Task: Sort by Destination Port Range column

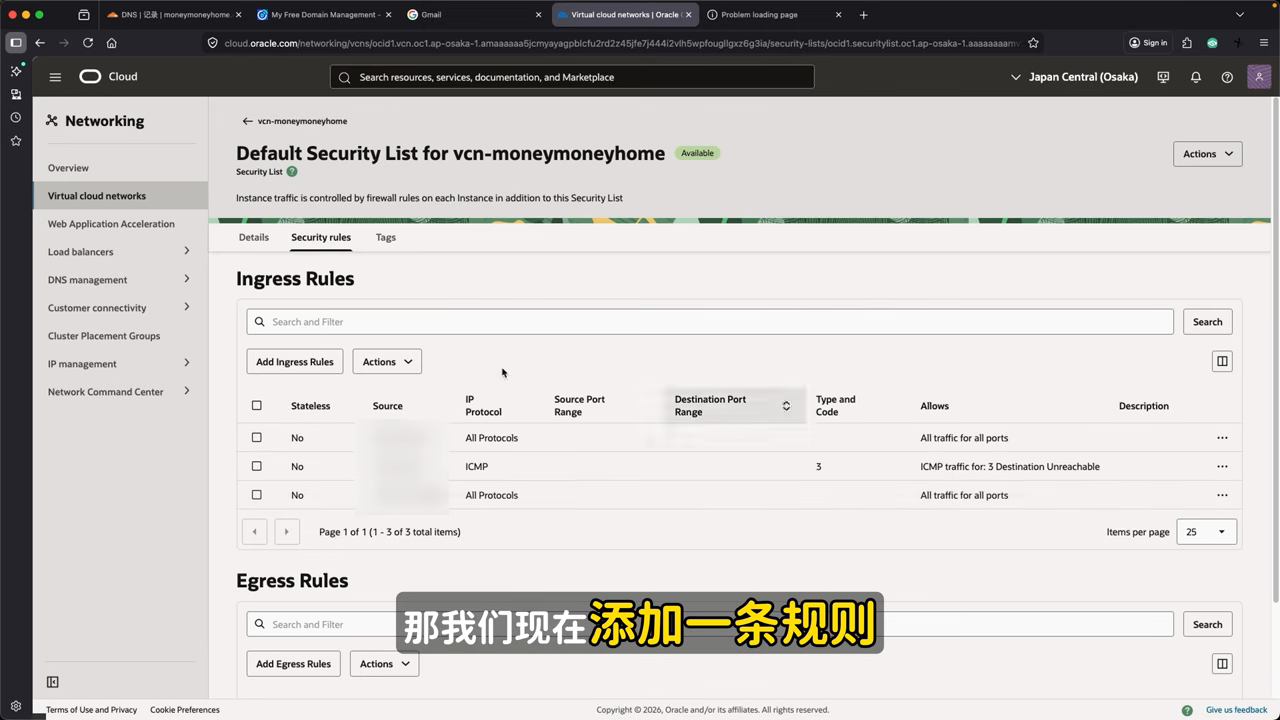Action: pos(786,406)
